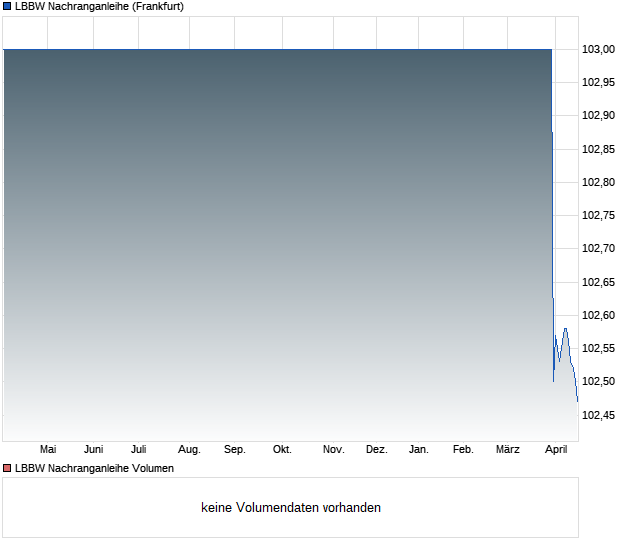Click the 102,60 value on the y-axis
Screen dimensions: 620x546
[598, 315]
